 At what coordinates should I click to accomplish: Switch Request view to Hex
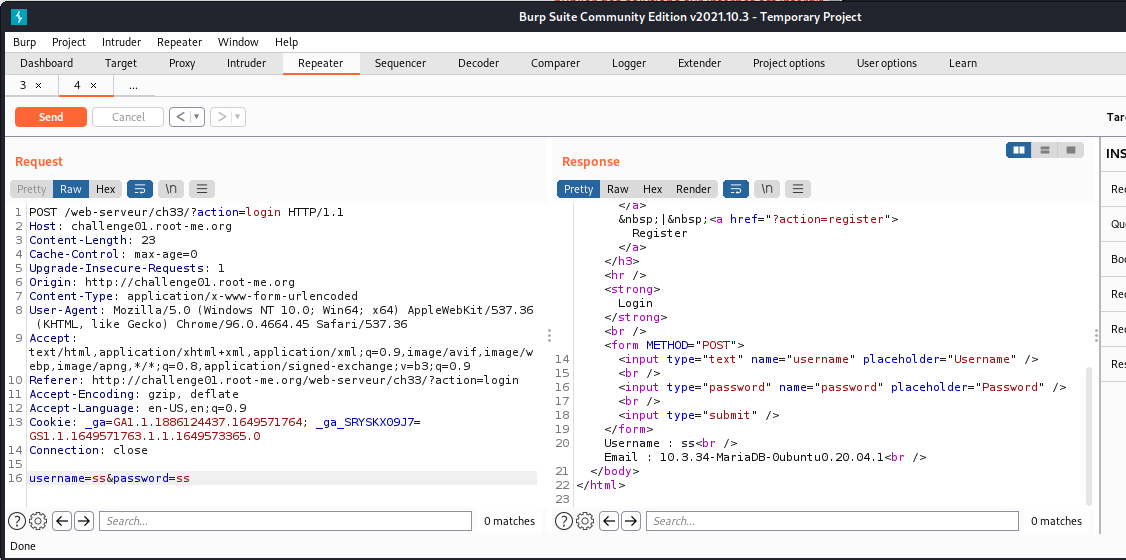point(106,189)
